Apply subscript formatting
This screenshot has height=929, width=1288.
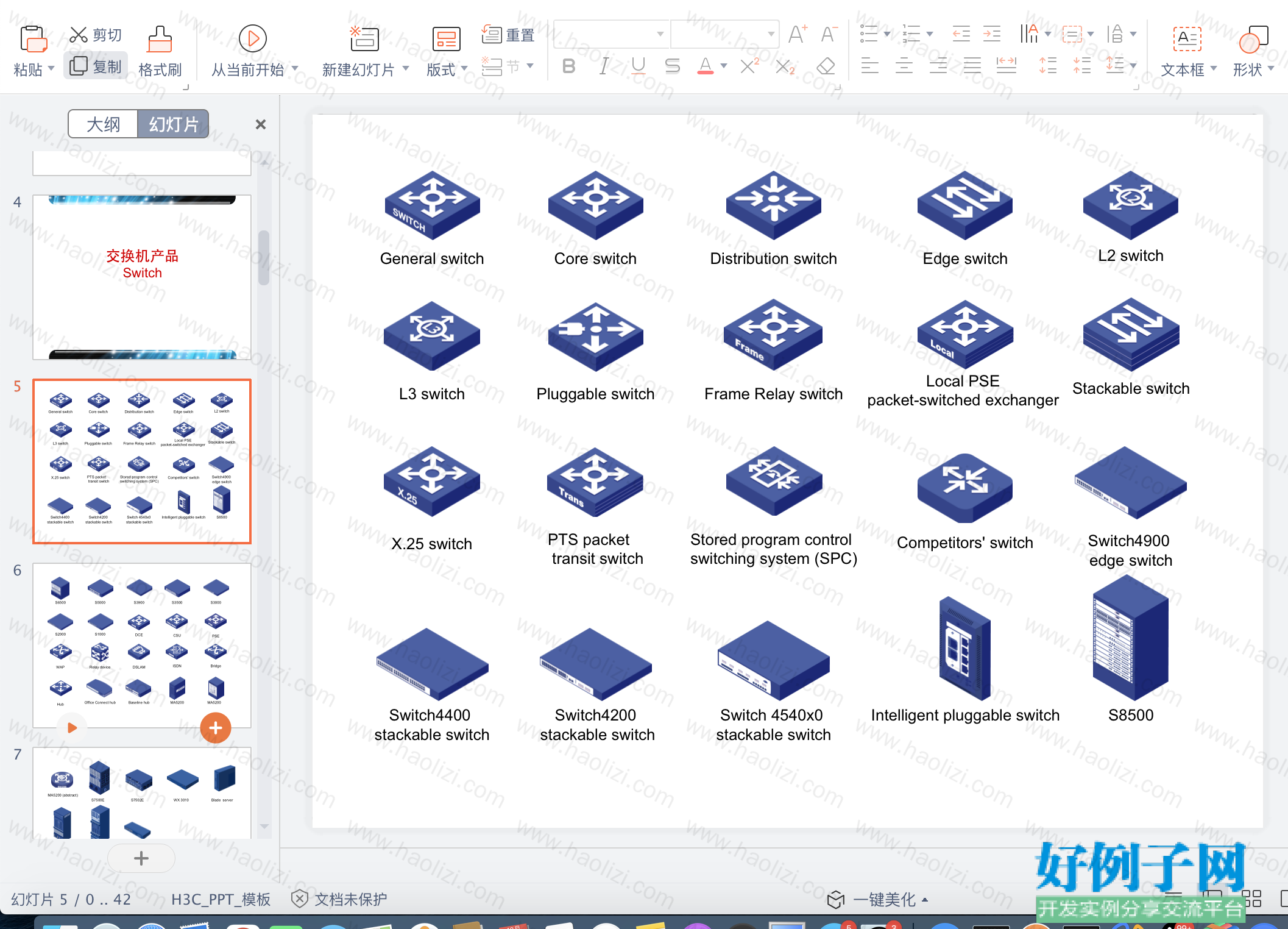(x=785, y=66)
